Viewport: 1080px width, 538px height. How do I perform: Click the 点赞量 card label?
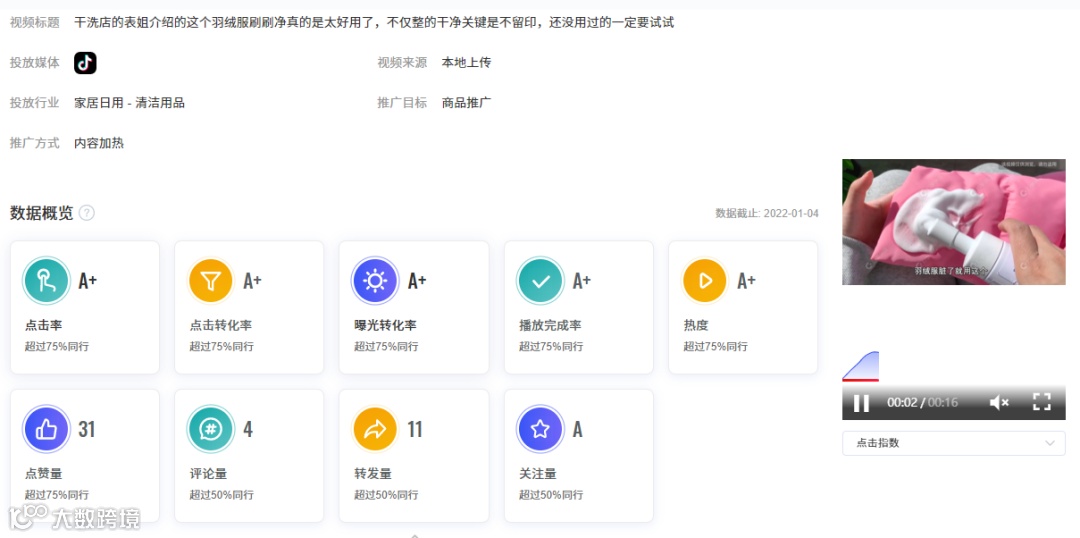[x=43, y=474]
